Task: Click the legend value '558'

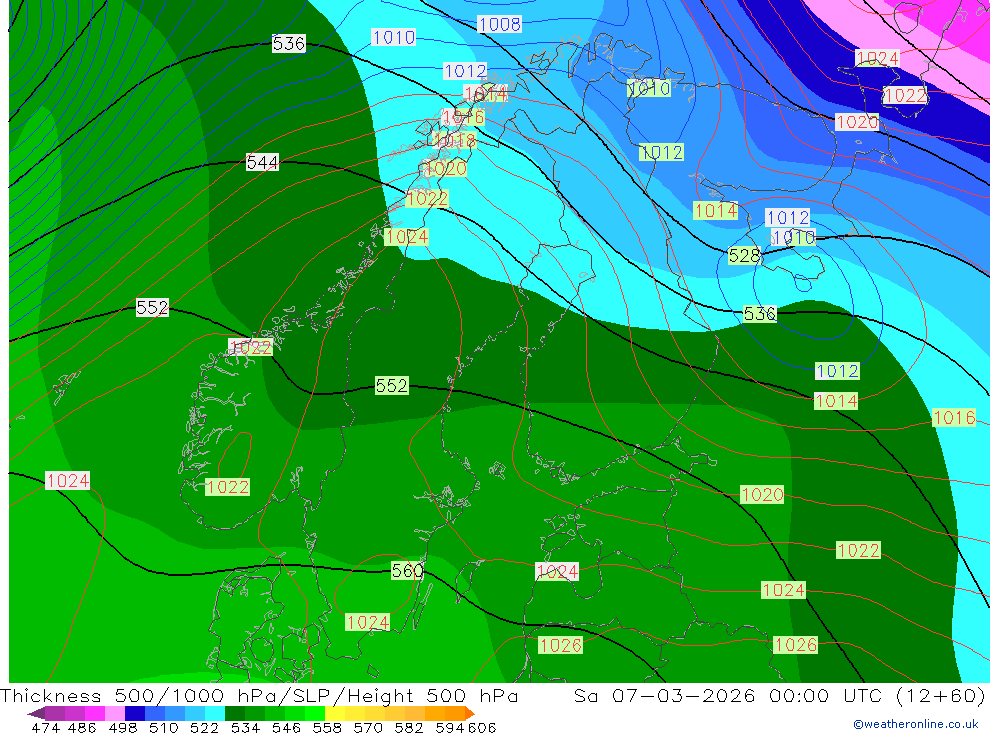Action: pyautogui.click(x=327, y=727)
